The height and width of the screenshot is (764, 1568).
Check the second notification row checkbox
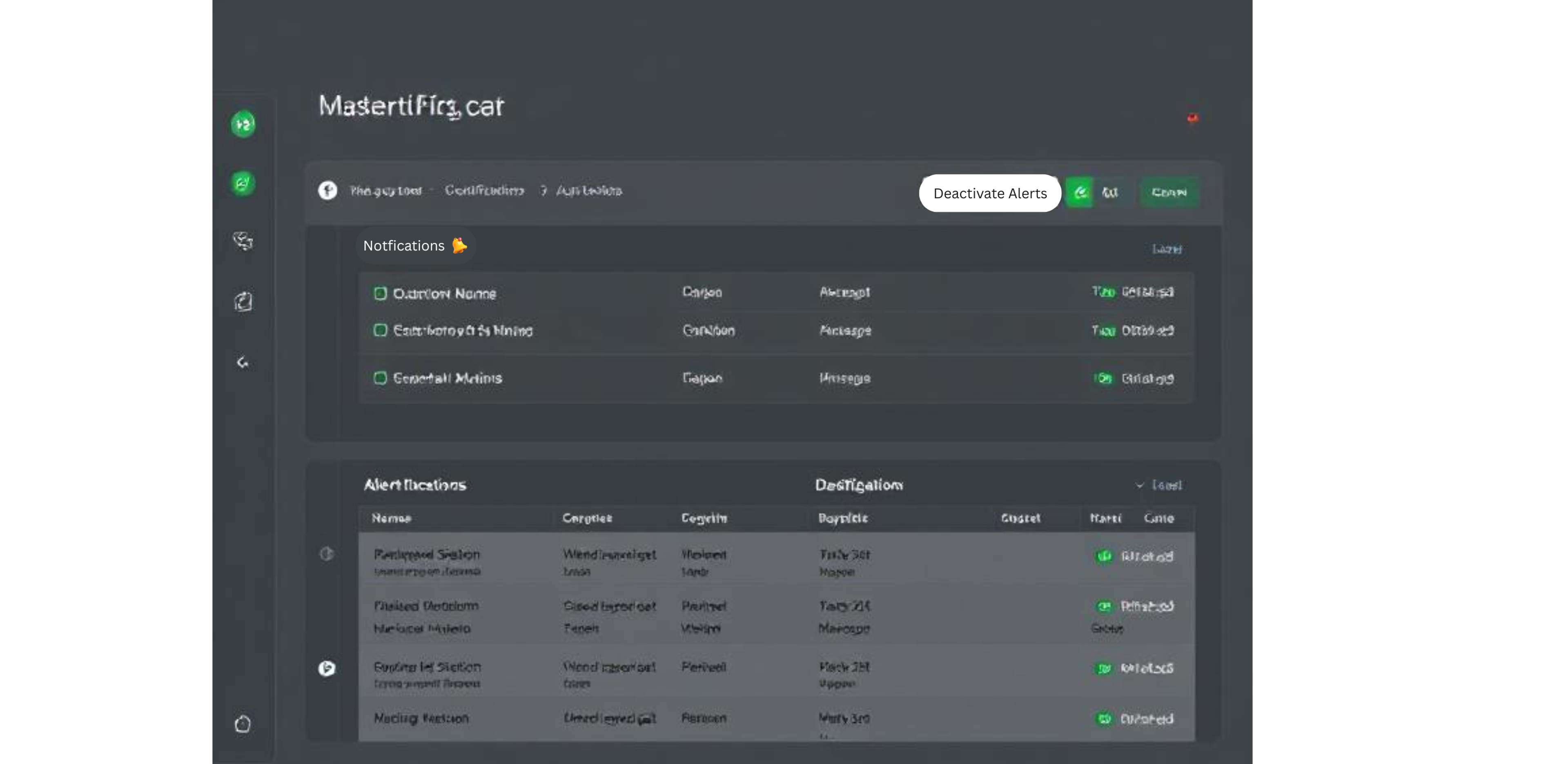point(381,330)
